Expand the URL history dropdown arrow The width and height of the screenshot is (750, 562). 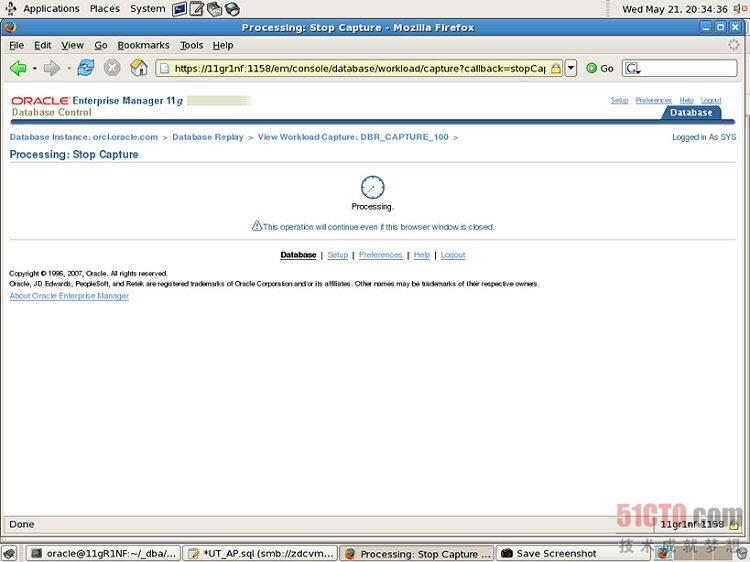coord(571,68)
